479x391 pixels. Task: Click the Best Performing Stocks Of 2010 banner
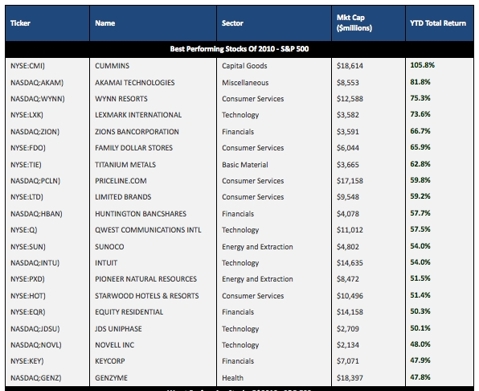(x=239, y=49)
